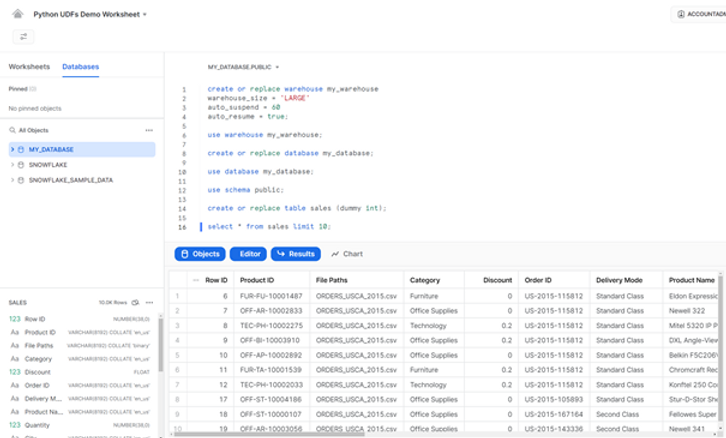Open the ACCOUNTADMIN role selector

tap(699, 14)
